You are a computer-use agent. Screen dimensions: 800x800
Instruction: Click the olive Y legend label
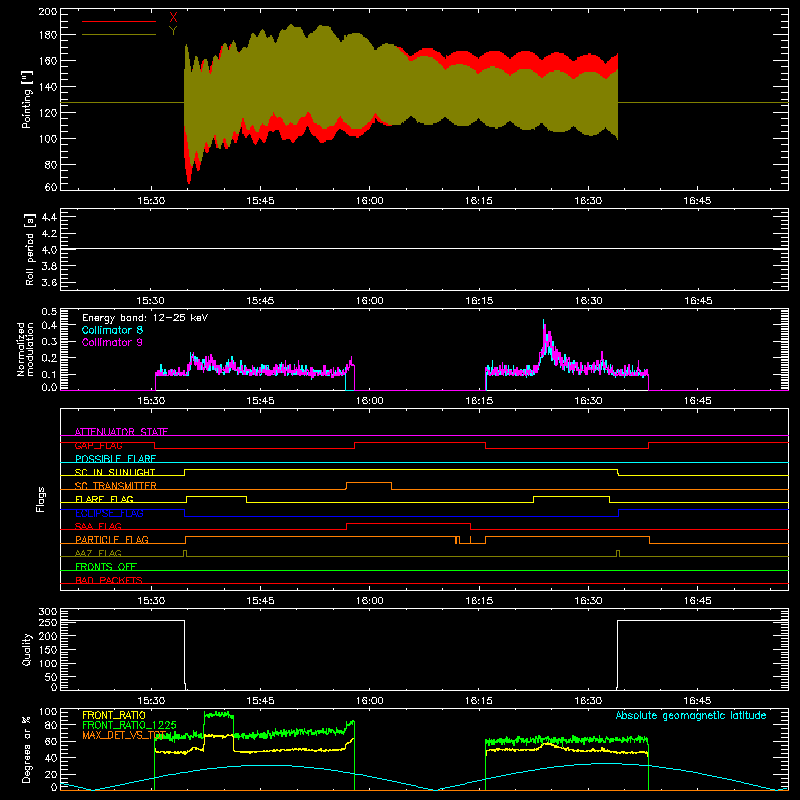[173, 31]
